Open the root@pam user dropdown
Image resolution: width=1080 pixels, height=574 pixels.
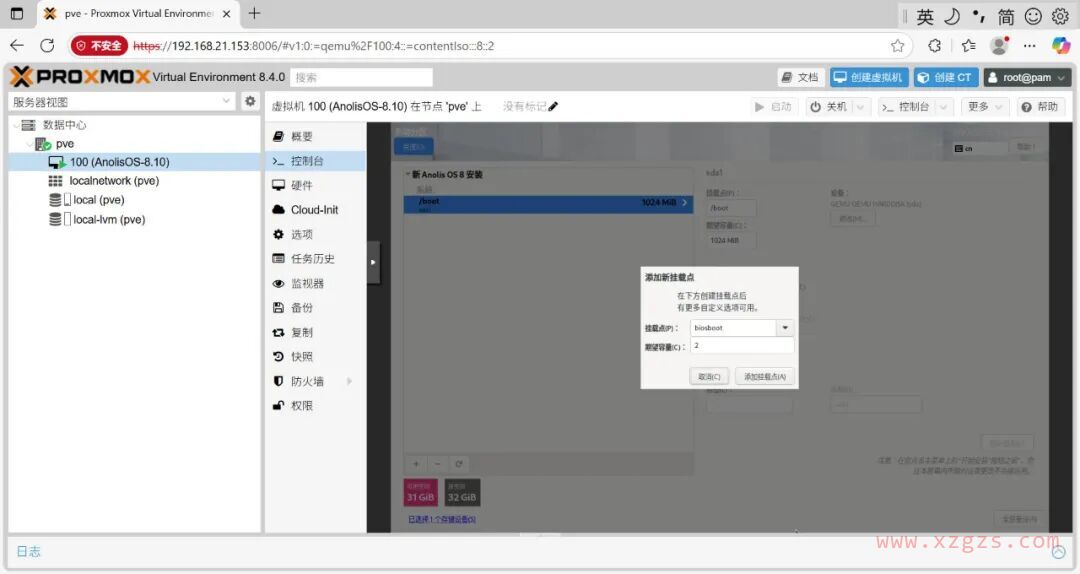(x=1027, y=77)
